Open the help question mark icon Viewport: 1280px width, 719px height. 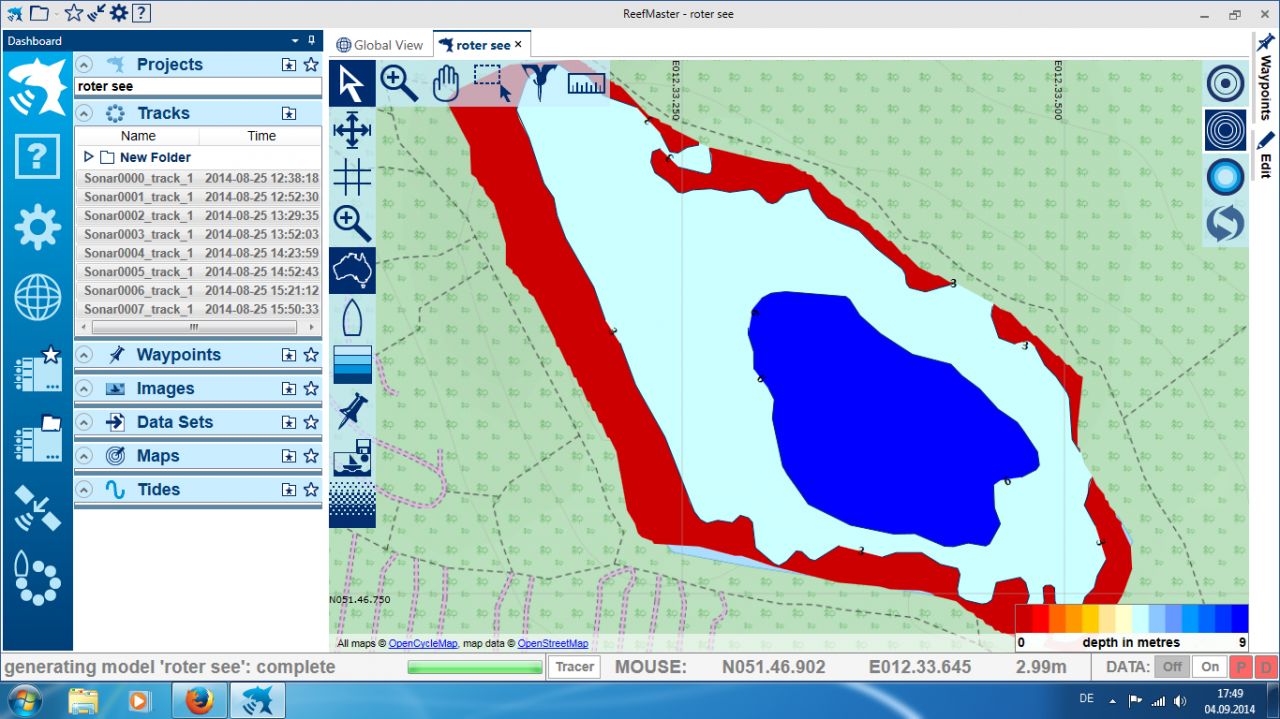point(37,157)
